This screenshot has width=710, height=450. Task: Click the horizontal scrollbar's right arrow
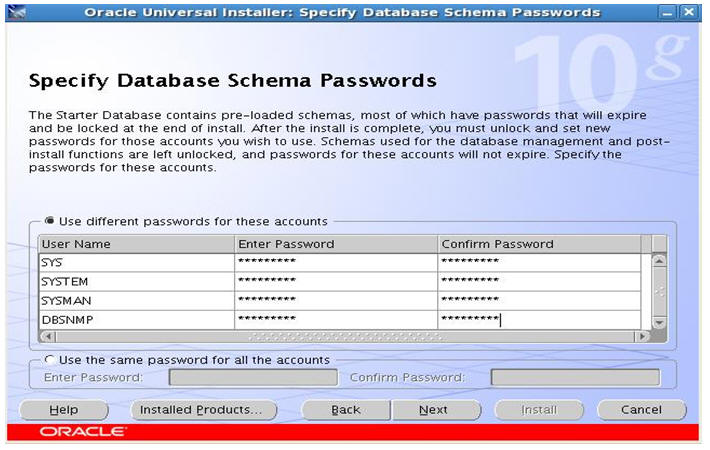642,336
